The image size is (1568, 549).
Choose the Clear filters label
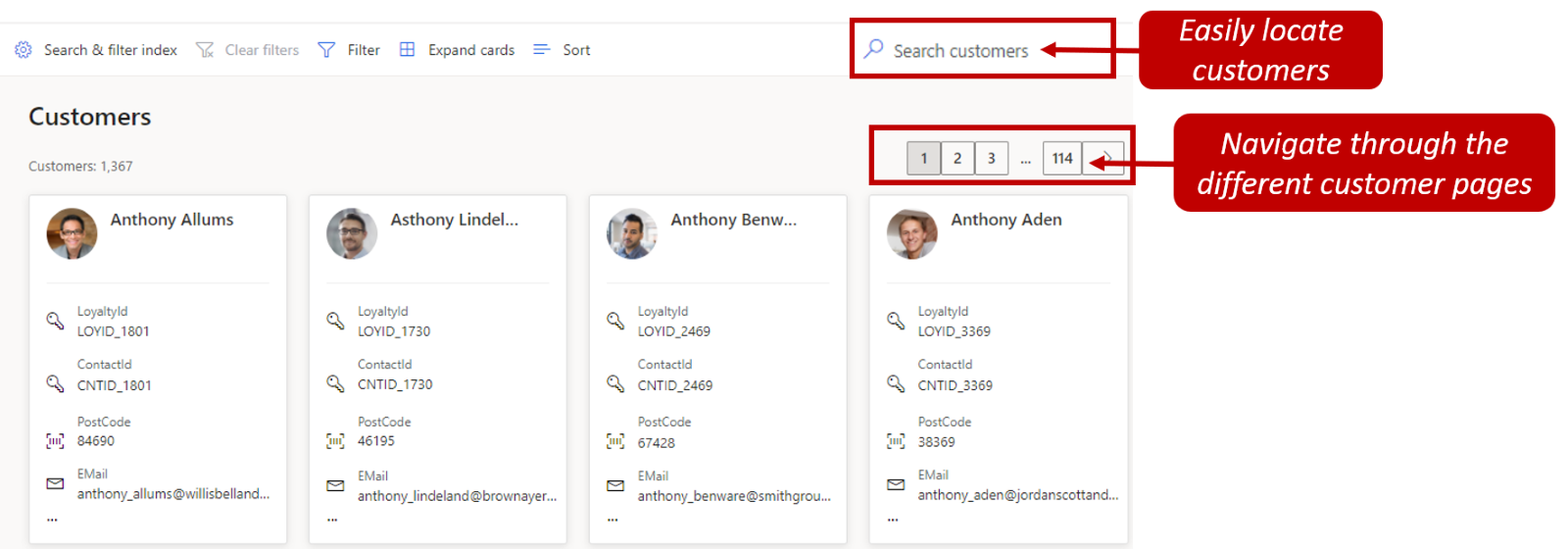(x=262, y=50)
